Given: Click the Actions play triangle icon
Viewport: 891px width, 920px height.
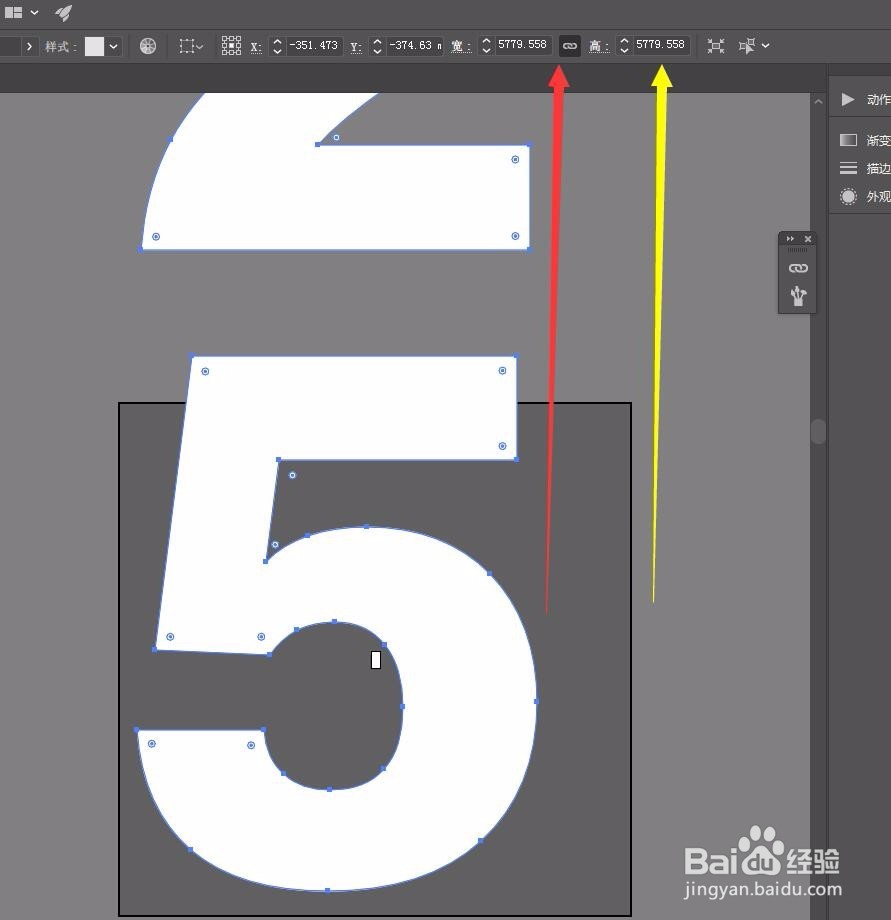Looking at the screenshot, I should 848,99.
